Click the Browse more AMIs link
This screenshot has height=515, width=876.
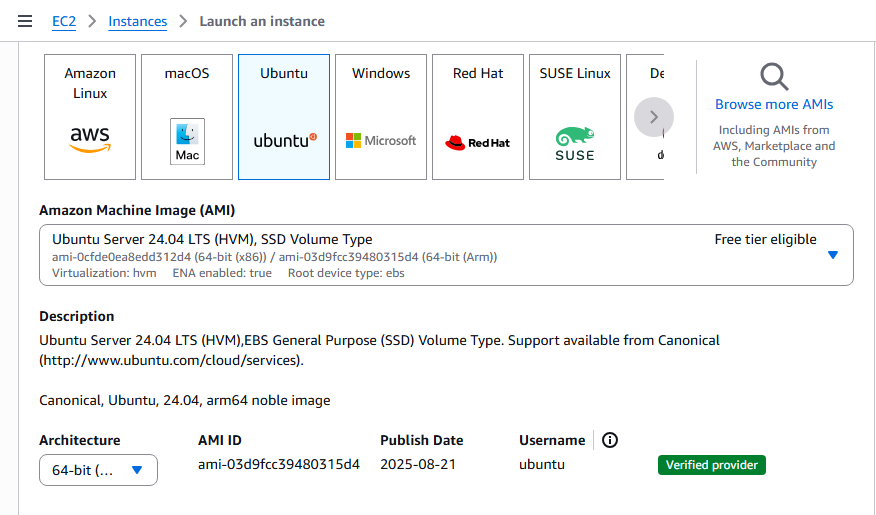pos(774,104)
